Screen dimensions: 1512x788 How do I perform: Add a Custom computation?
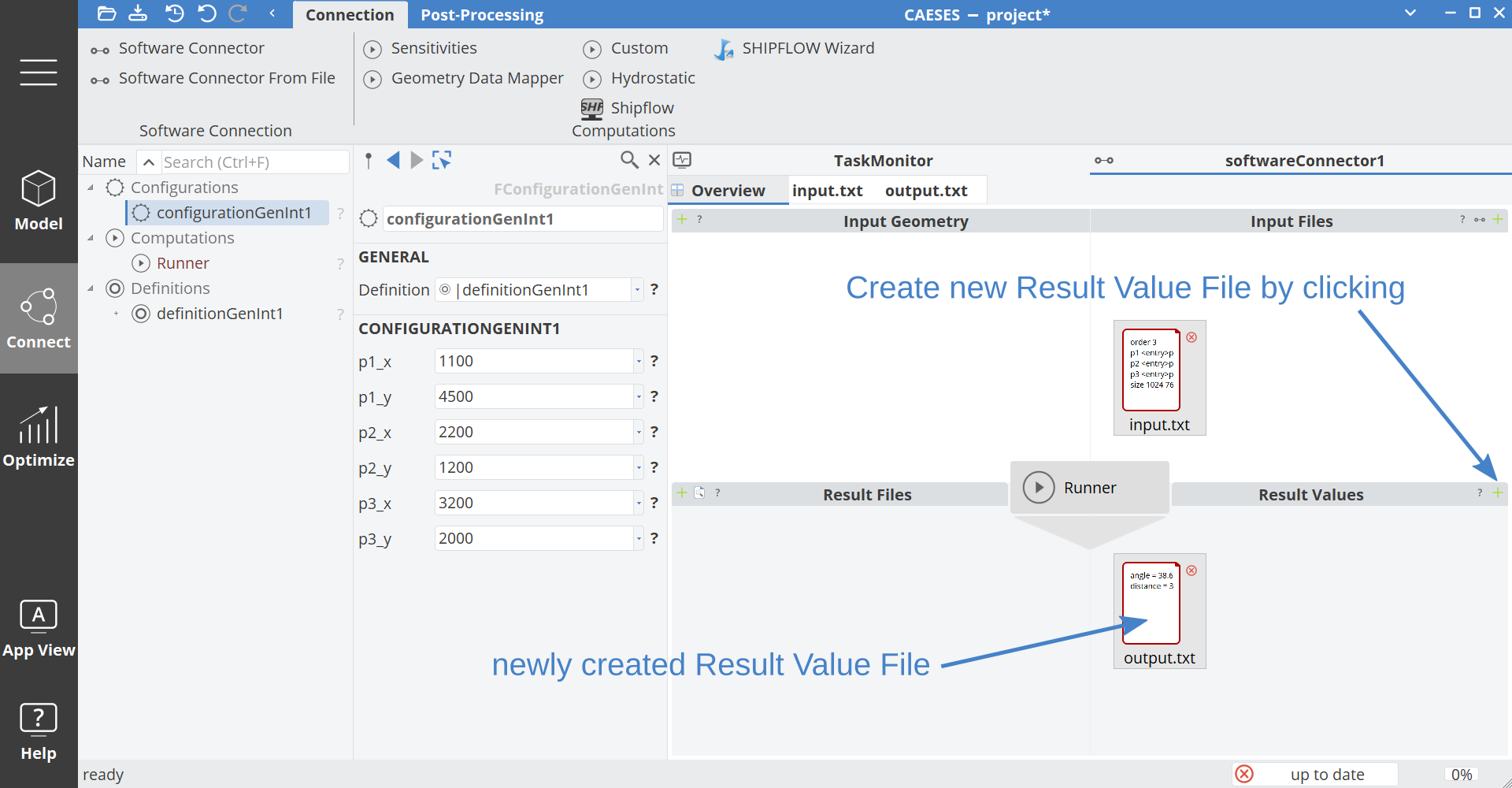tap(626, 49)
